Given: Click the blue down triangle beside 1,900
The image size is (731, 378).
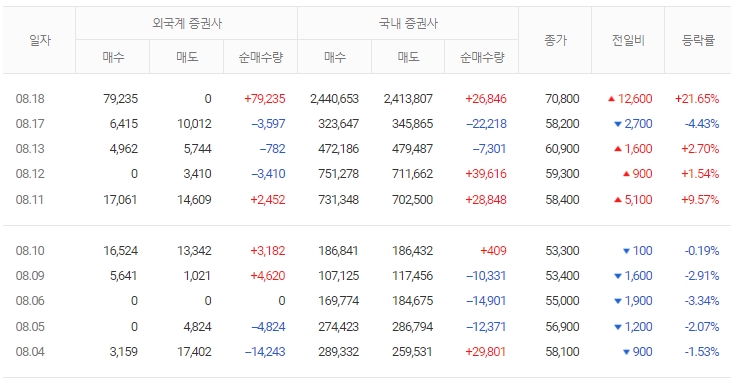Looking at the screenshot, I should [x=618, y=301].
